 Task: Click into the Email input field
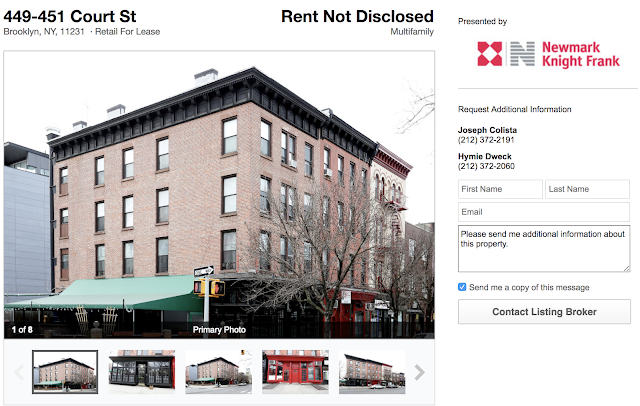(544, 212)
